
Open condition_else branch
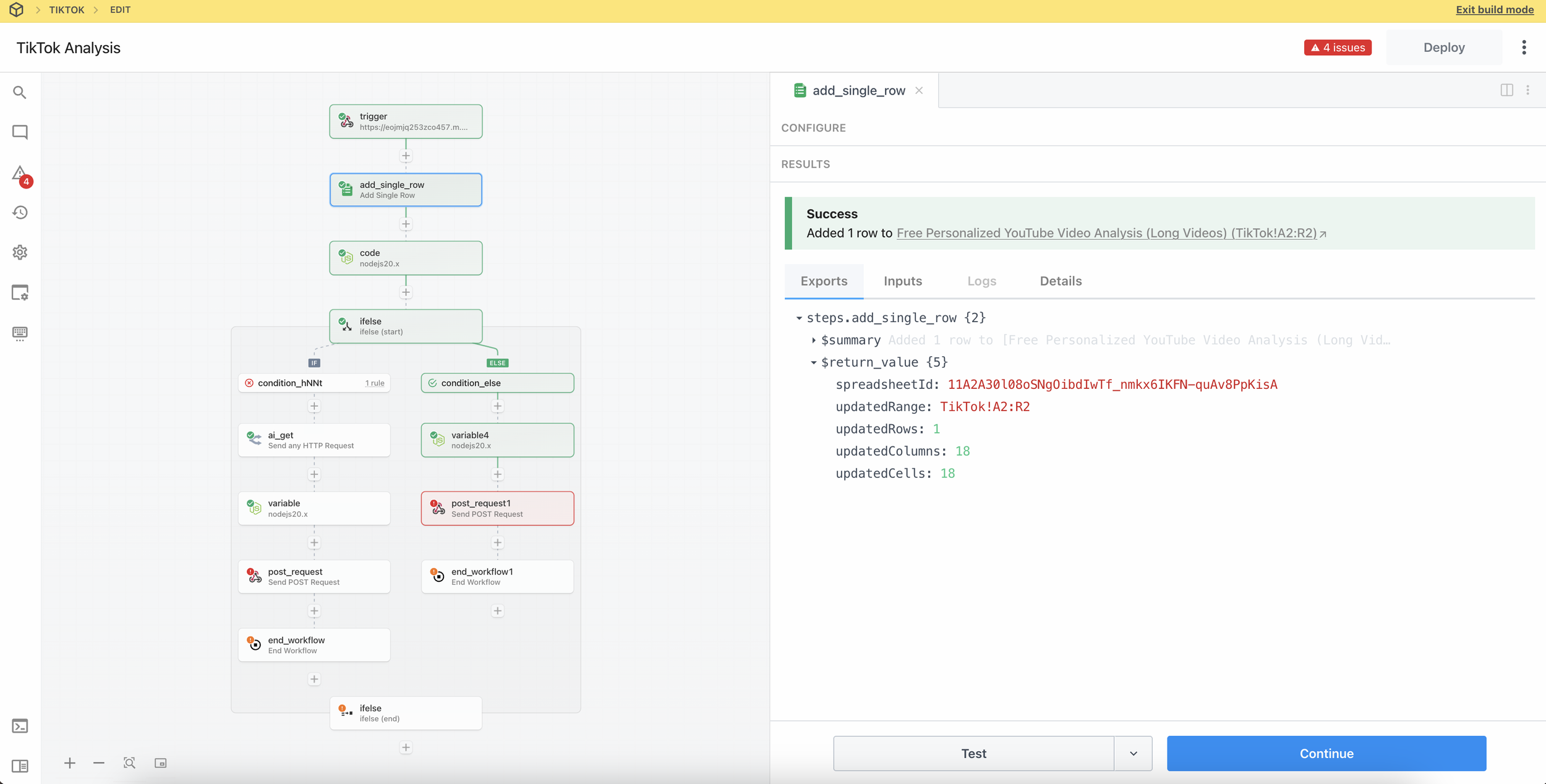click(x=497, y=383)
